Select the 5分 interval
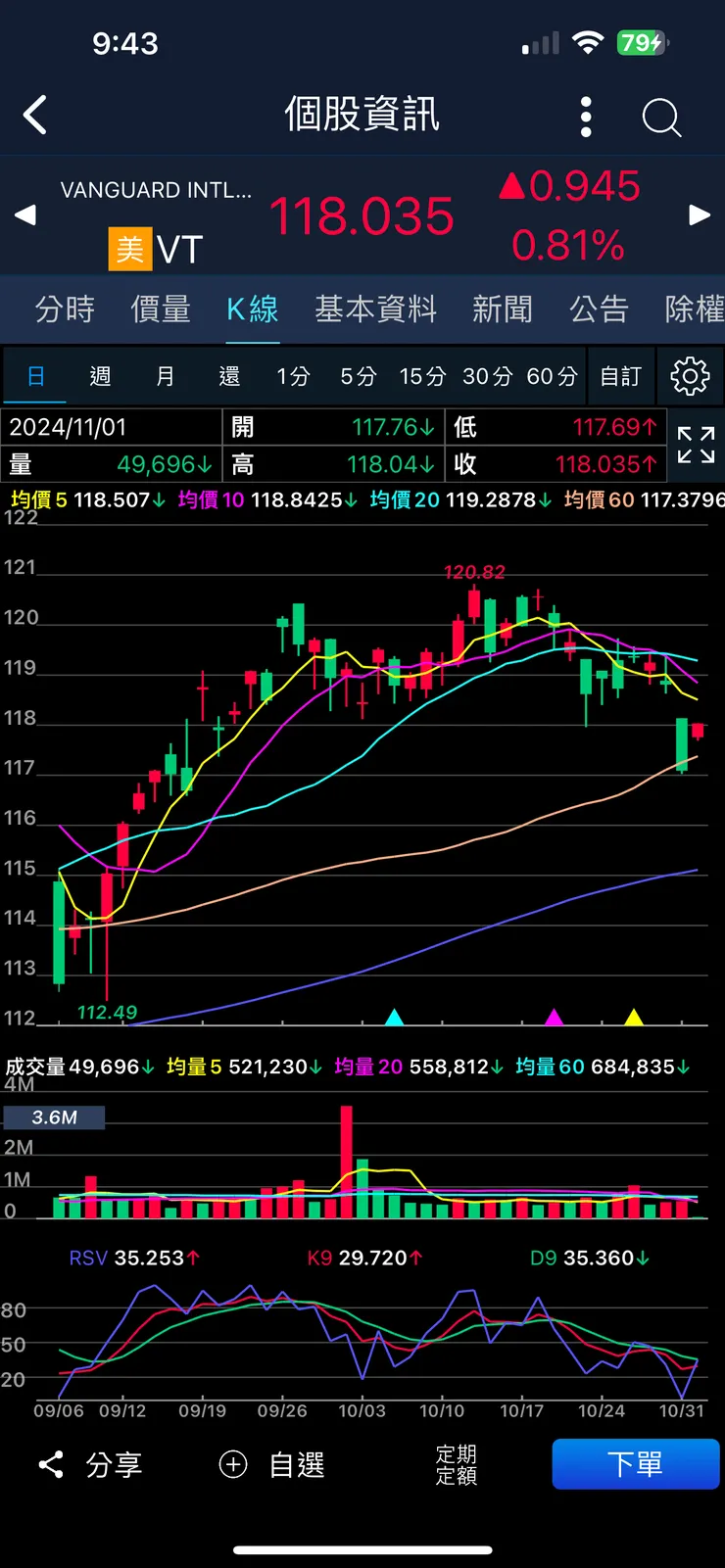This screenshot has width=725, height=1568. coord(359,376)
